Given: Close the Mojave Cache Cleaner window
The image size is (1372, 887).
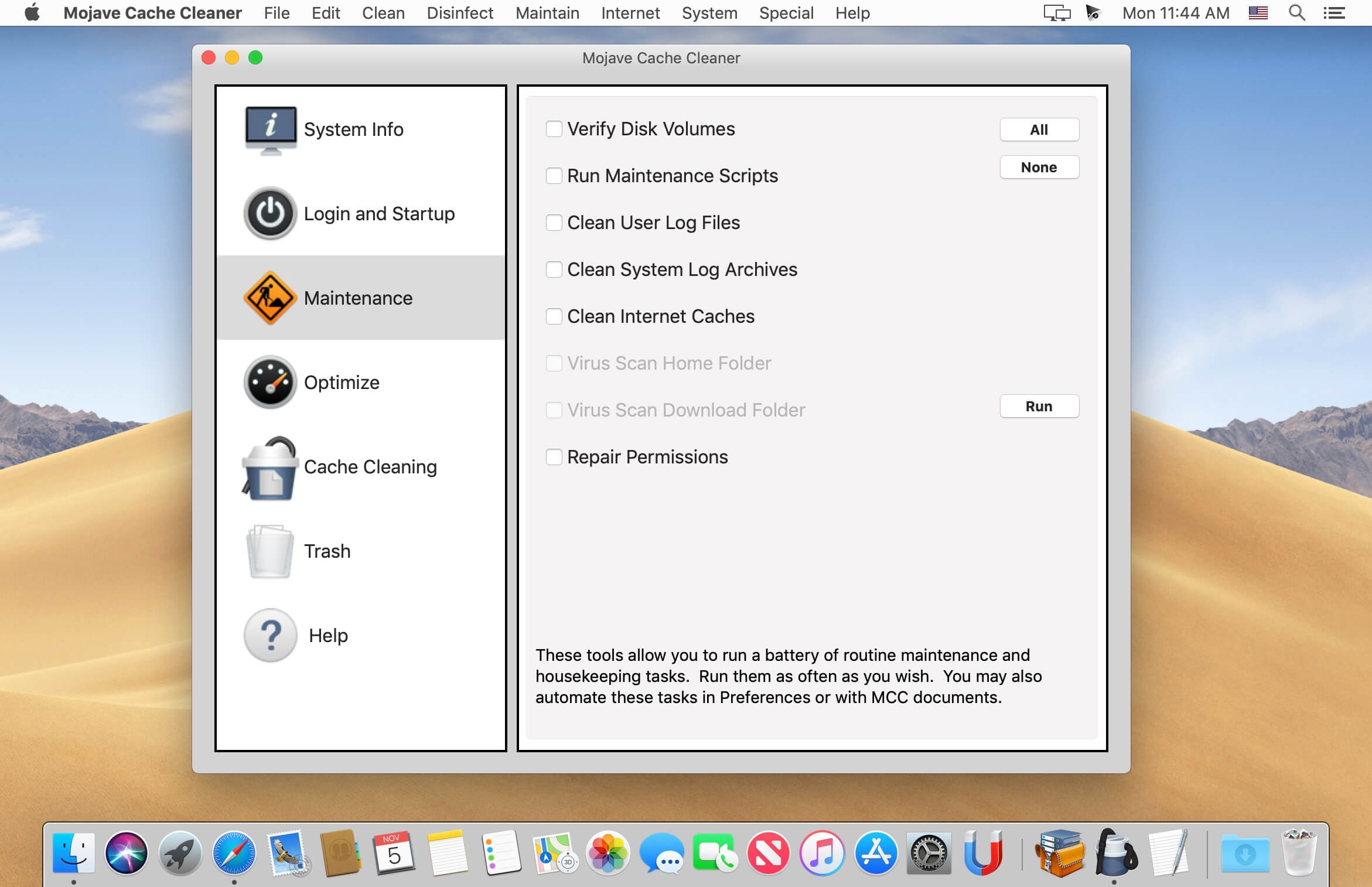Looking at the screenshot, I should [209, 57].
